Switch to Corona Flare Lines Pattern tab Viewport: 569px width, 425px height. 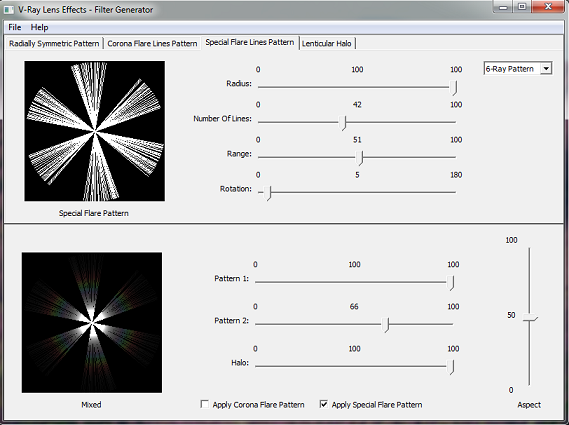tap(152, 44)
